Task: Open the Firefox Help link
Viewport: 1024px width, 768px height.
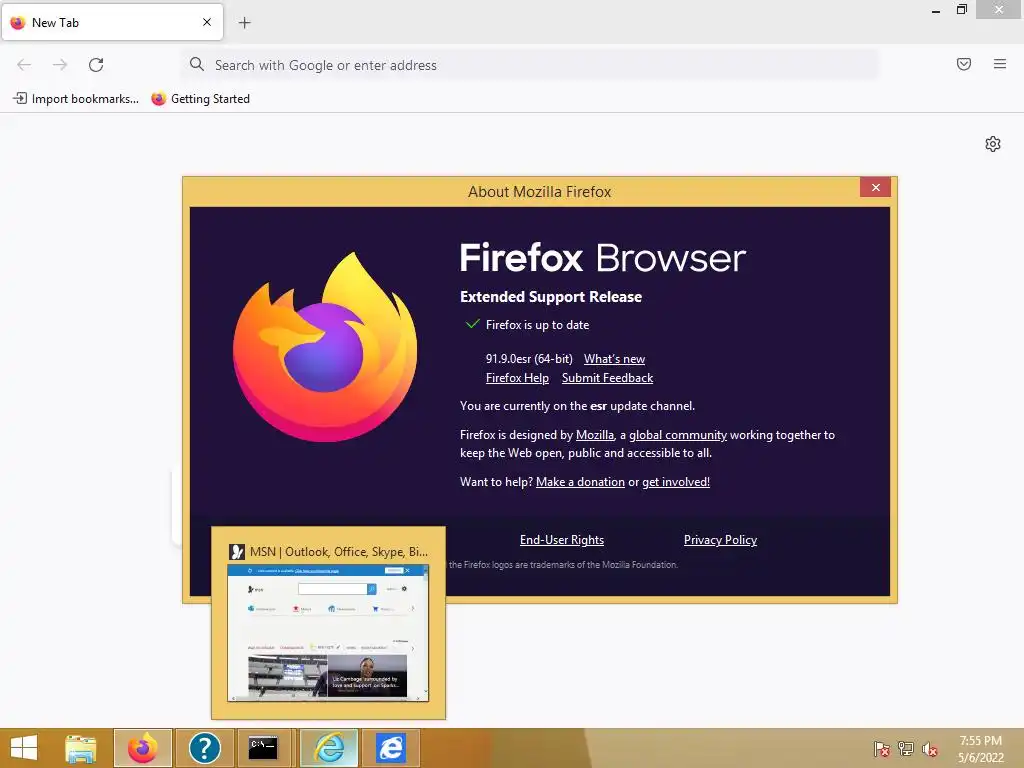Action: click(517, 377)
